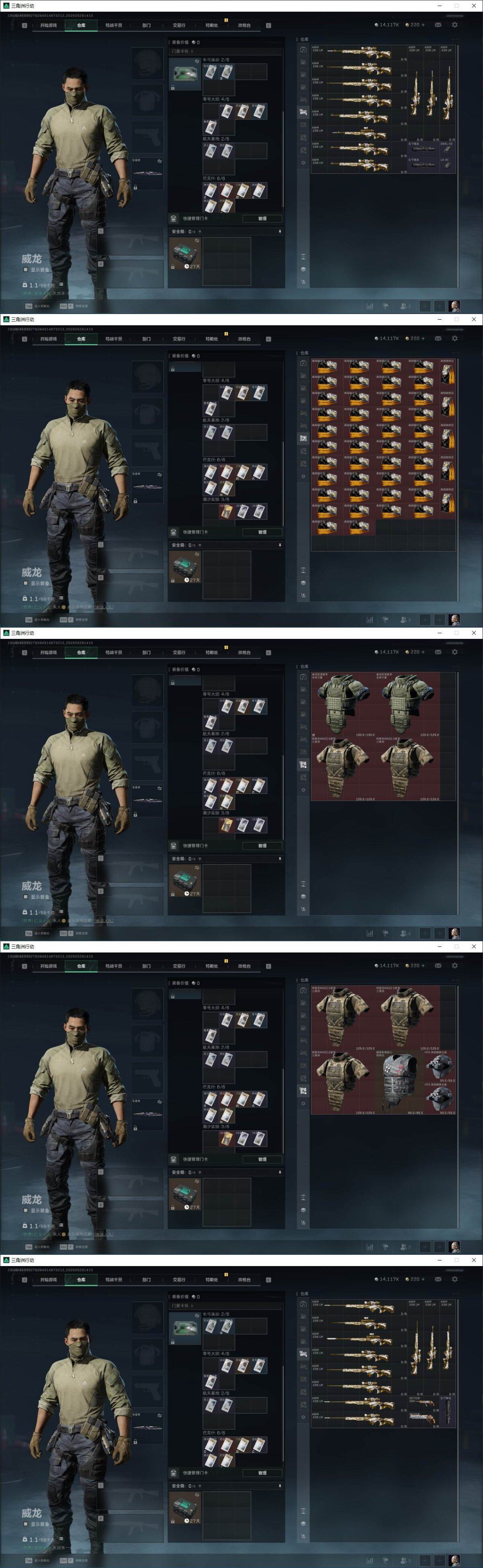Helmets window: click keycard panel scrollbar
The height and width of the screenshot is (1568, 483).
(x=283, y=1111)
